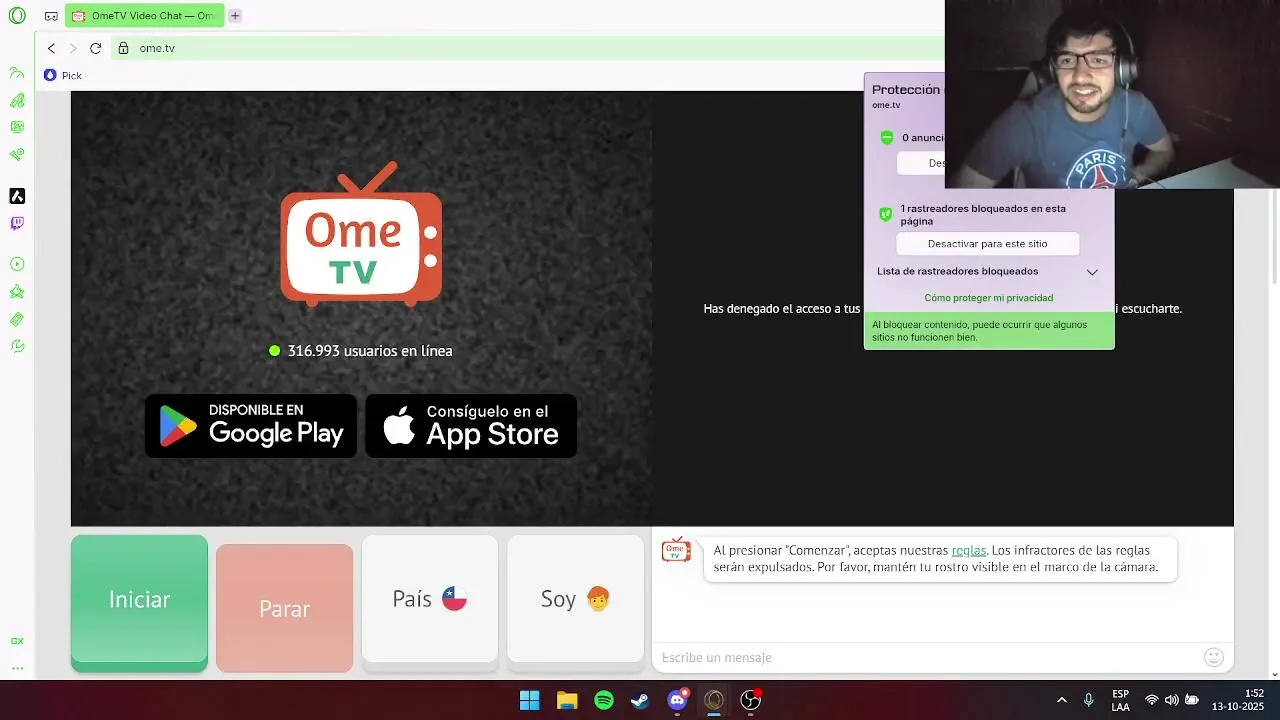Open Discord from the taskbar

click(x=677, y=700)
